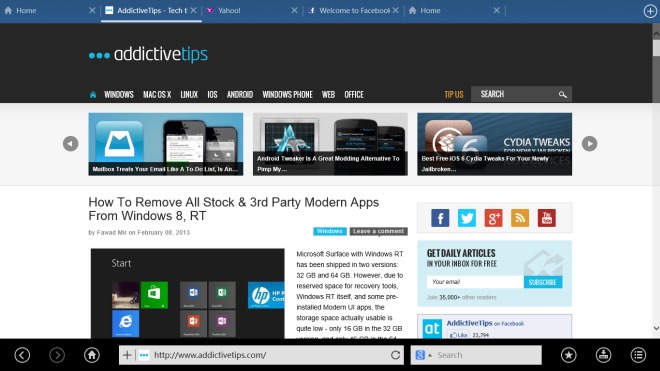The height and width of the screenshot is (371, 660).
Task: Go forward using the forward arrow button
Action: 57,355
